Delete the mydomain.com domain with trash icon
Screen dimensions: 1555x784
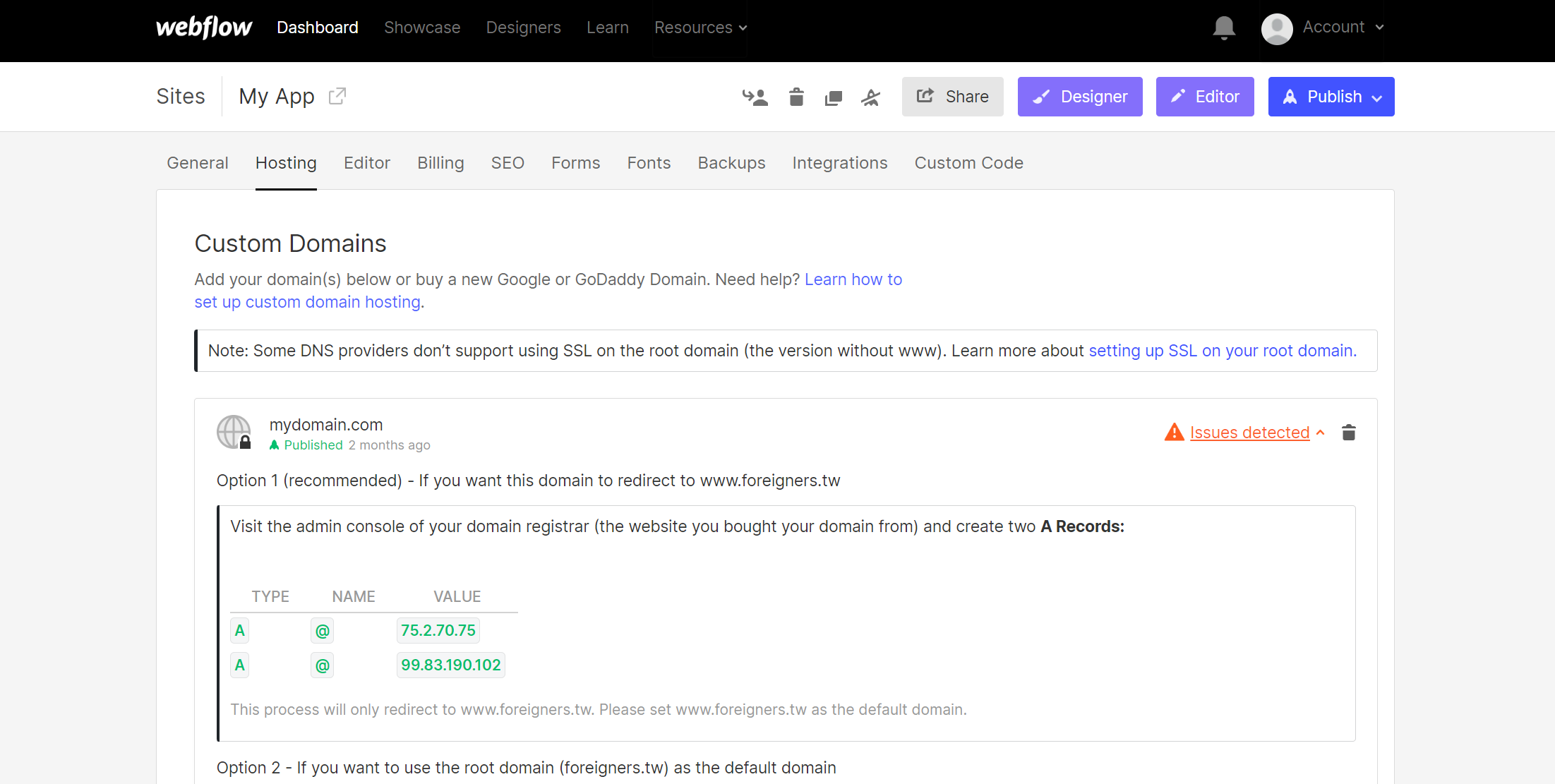[1349, 433]
